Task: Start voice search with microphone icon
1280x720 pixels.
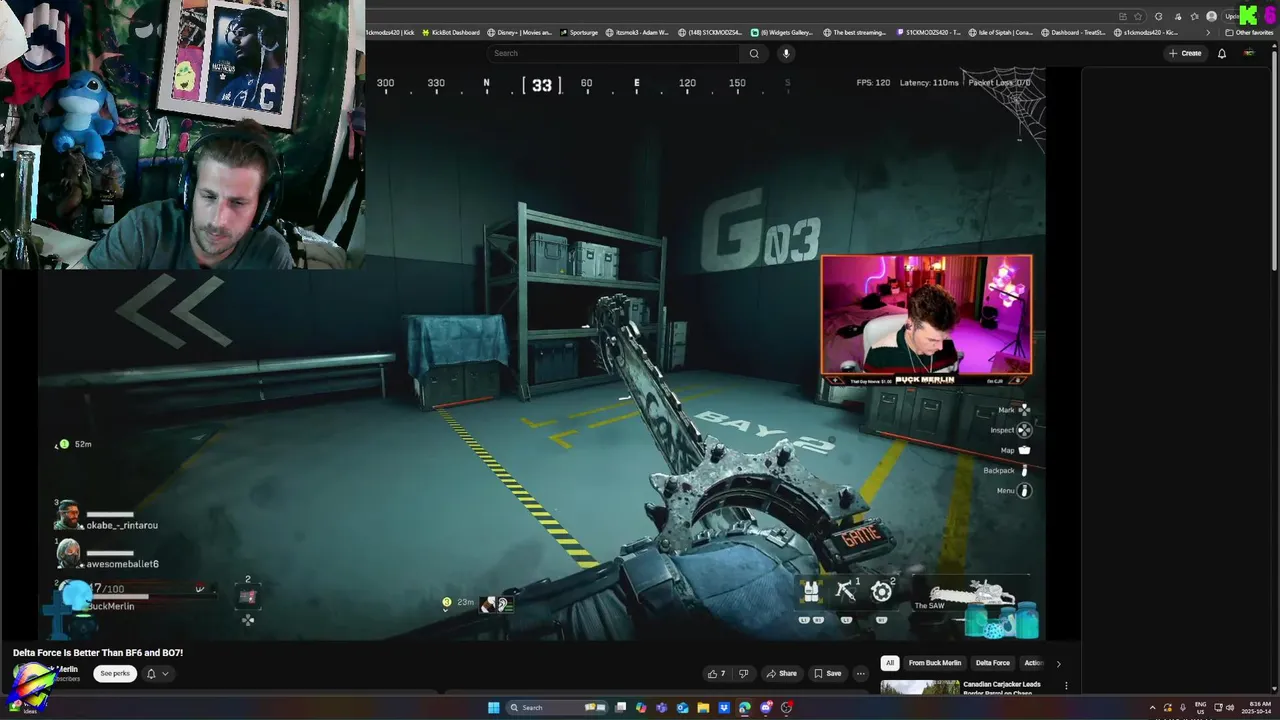Action: pos(786,53)
